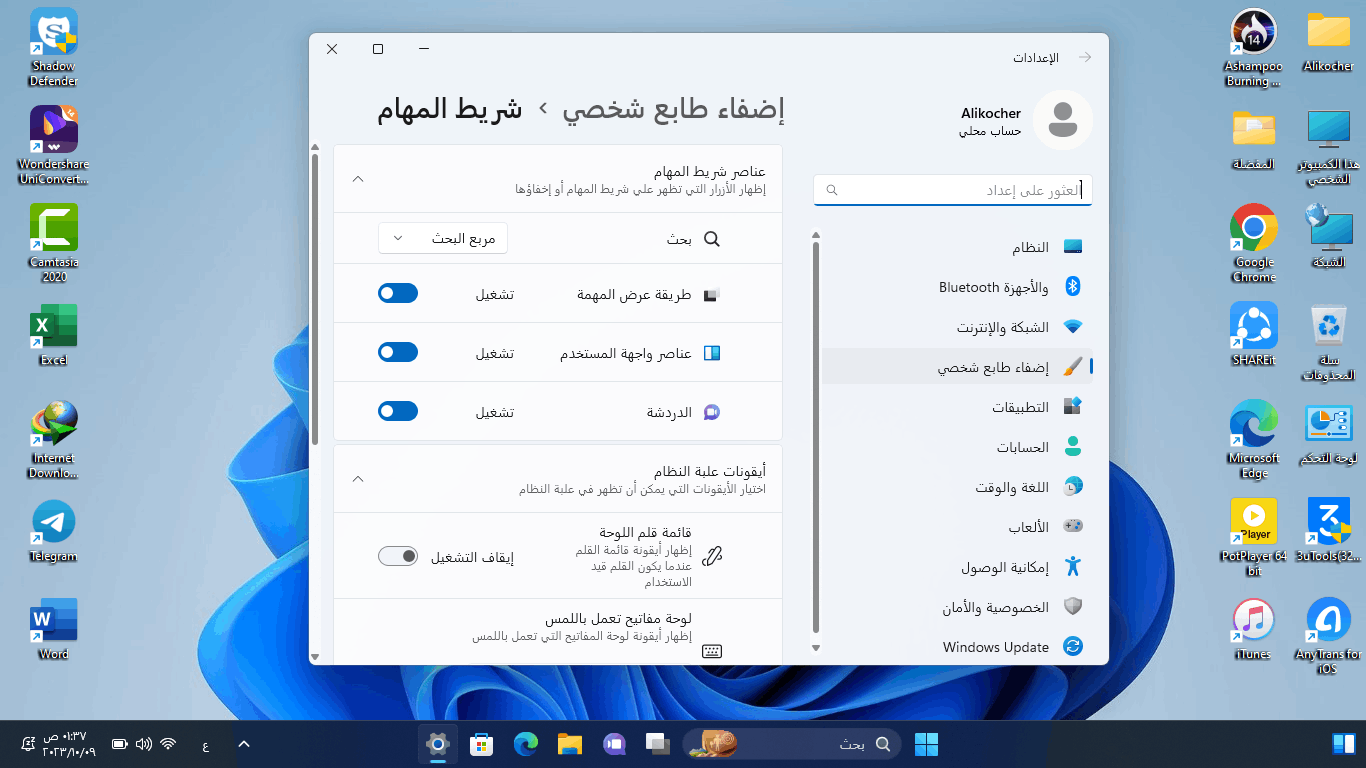Image resolution: width=1366 pixels, height=768 pixels.
Task: Select the المفضلة favorites folder on the desktop
Action: tap(1253, 139)
